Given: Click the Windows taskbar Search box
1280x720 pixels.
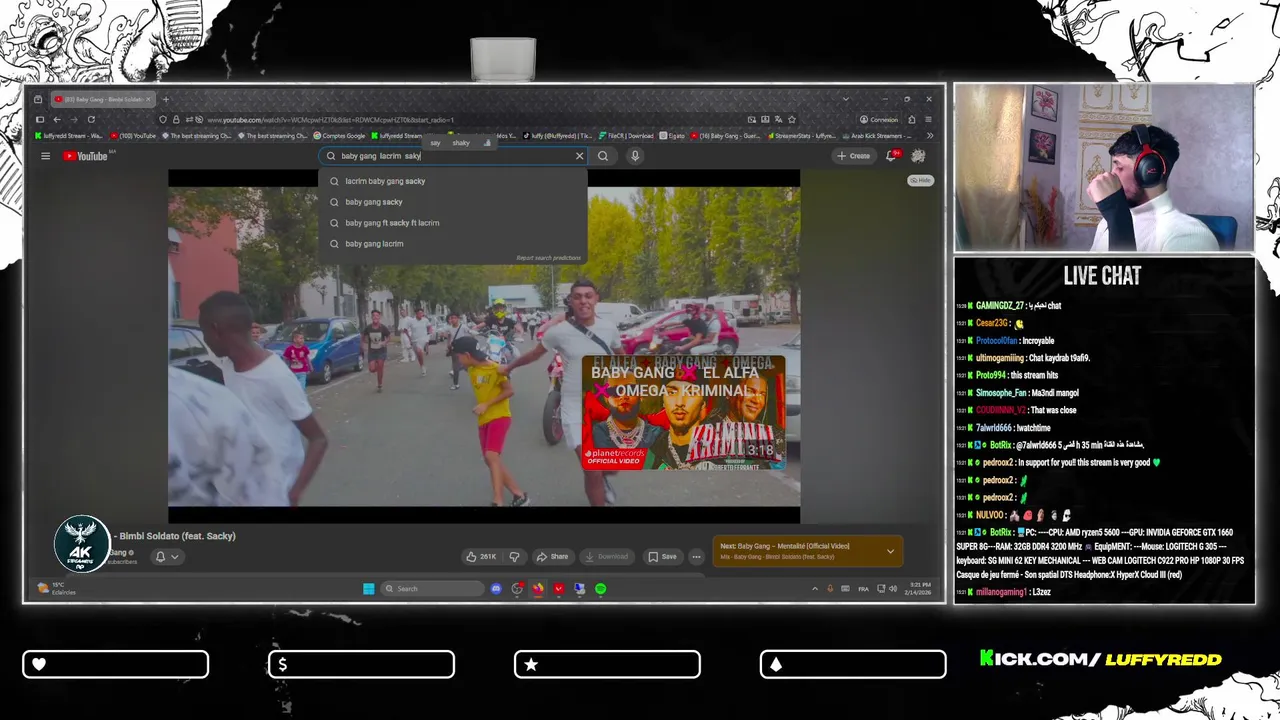Looking at the screenshot, I should click(x=433, y=589).
